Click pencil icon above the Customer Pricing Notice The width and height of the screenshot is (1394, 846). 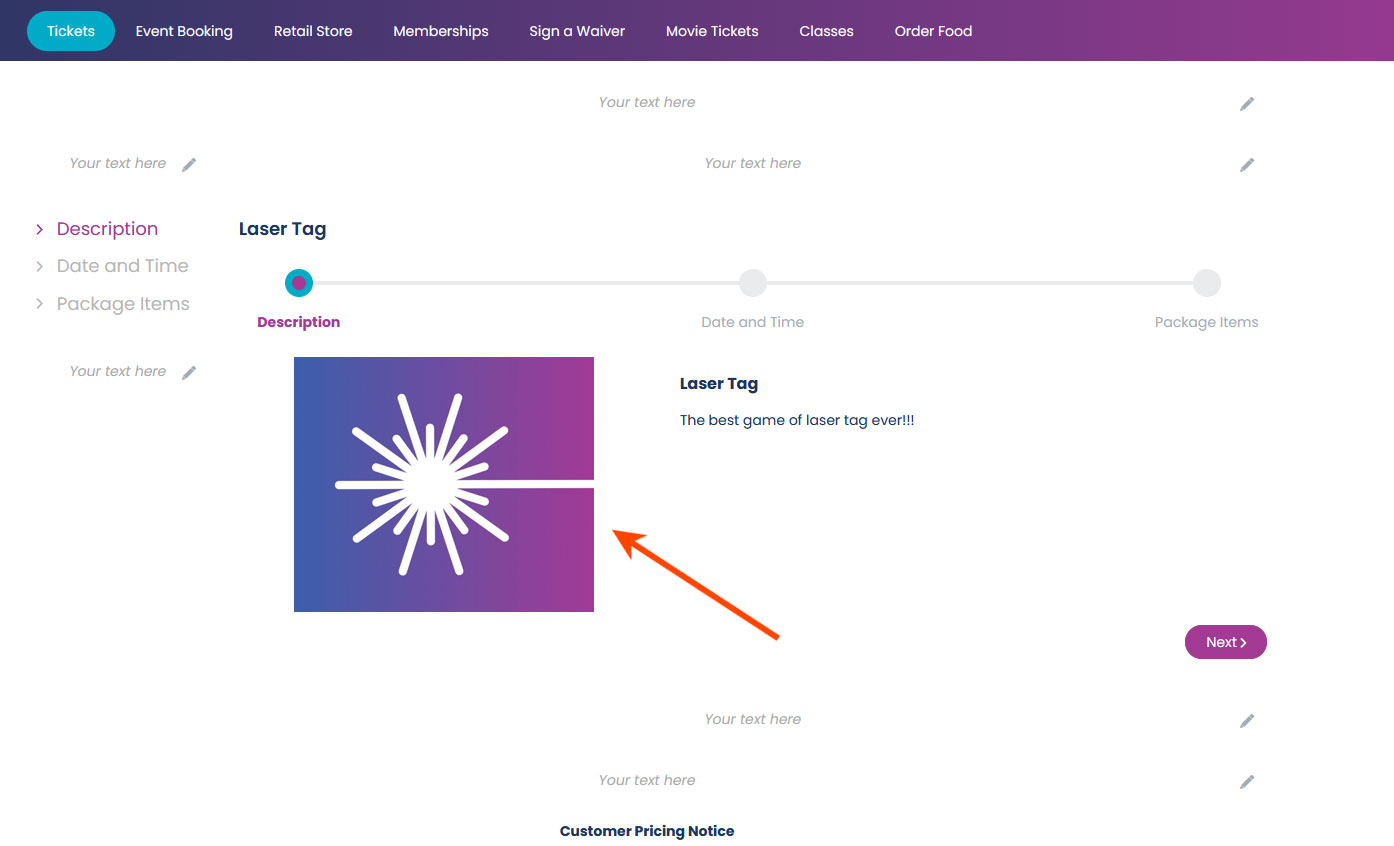[x=1247, y=781]
